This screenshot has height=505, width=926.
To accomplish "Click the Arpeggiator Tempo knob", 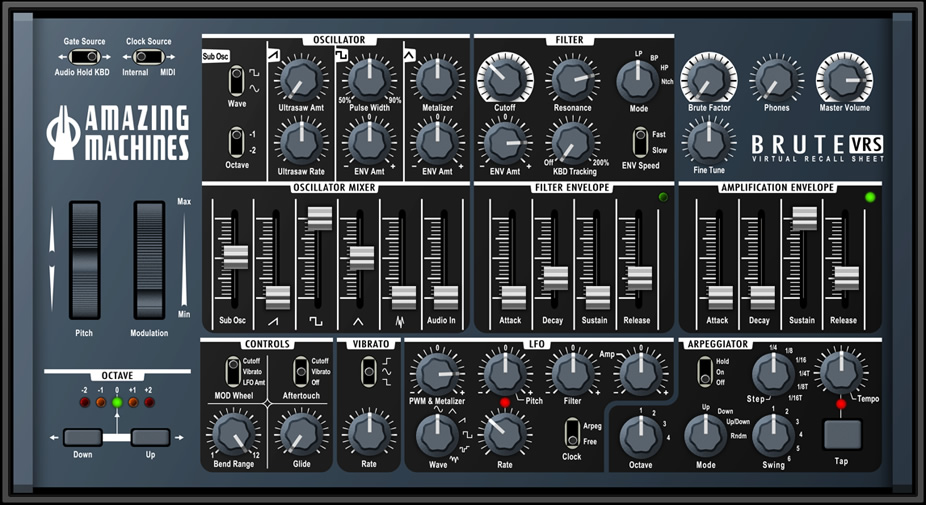I will point(841,373).
